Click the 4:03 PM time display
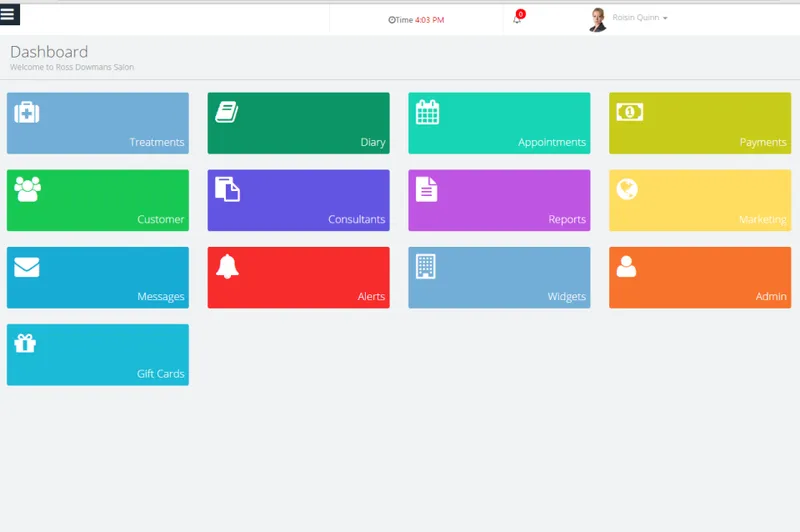The image size is (800, 532). (429, 20)
